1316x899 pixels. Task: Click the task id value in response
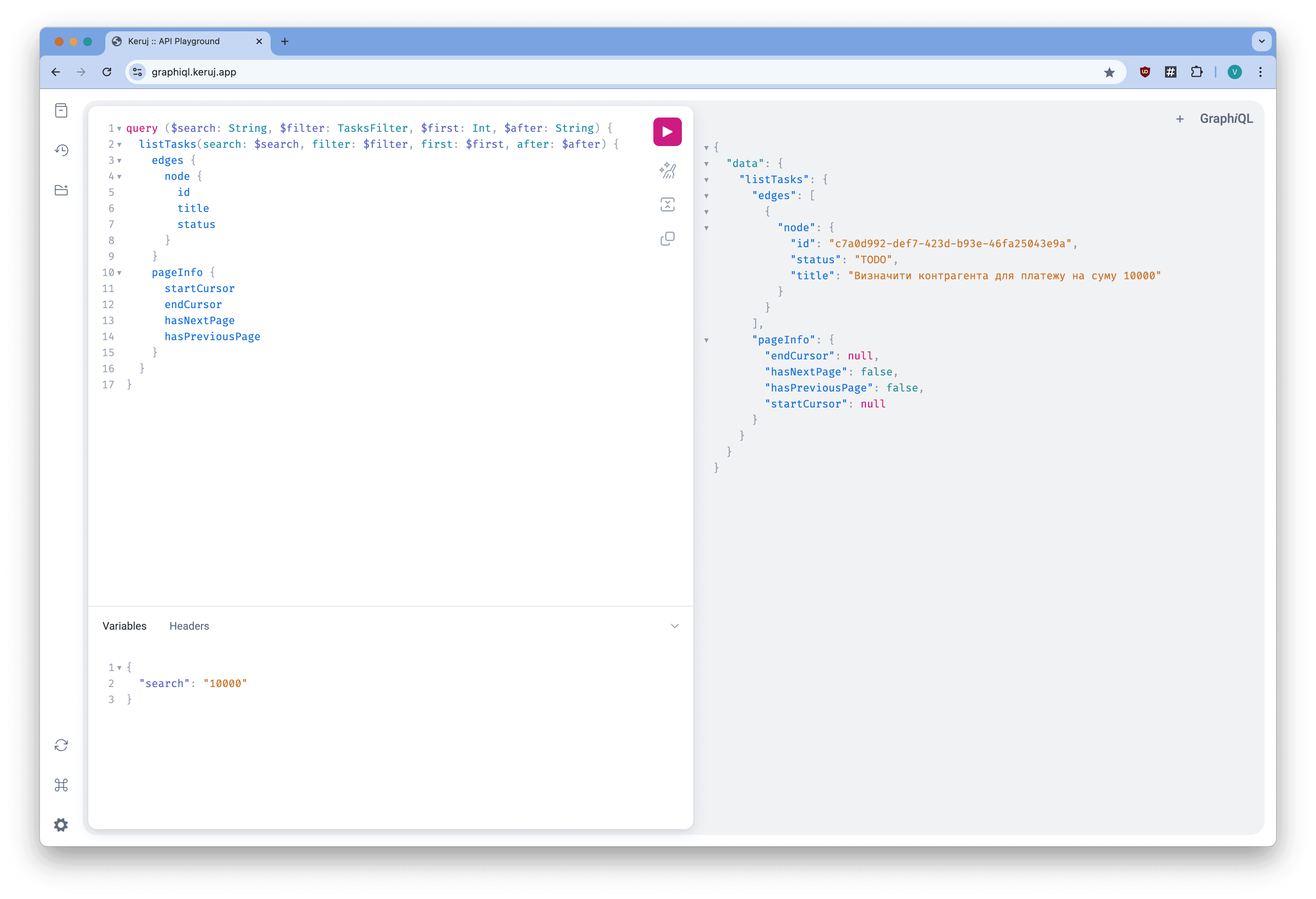[x=950, y=244]
